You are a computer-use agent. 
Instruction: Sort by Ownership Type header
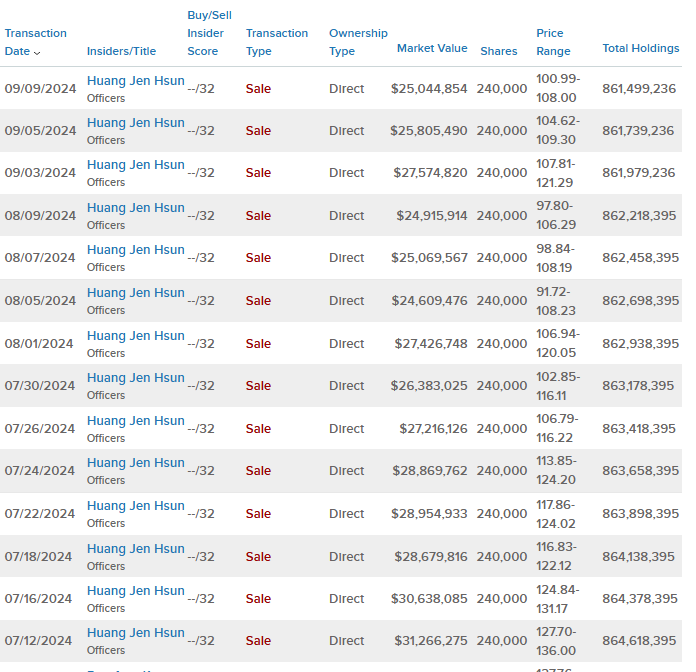[358, 42]
